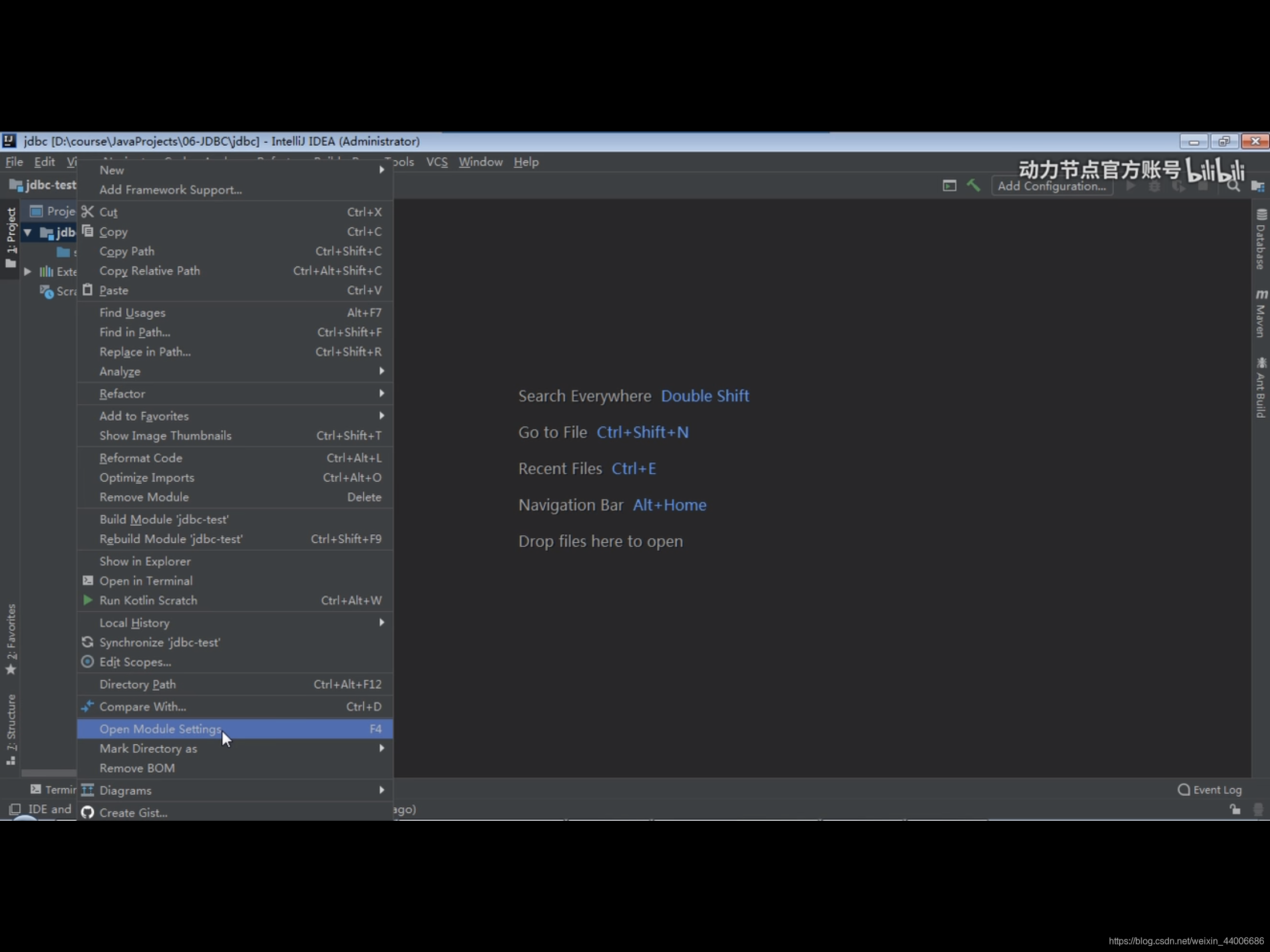This screenshot has width=1270, height=952.
Task: Open the Edit menu
Action: [44, 162]
